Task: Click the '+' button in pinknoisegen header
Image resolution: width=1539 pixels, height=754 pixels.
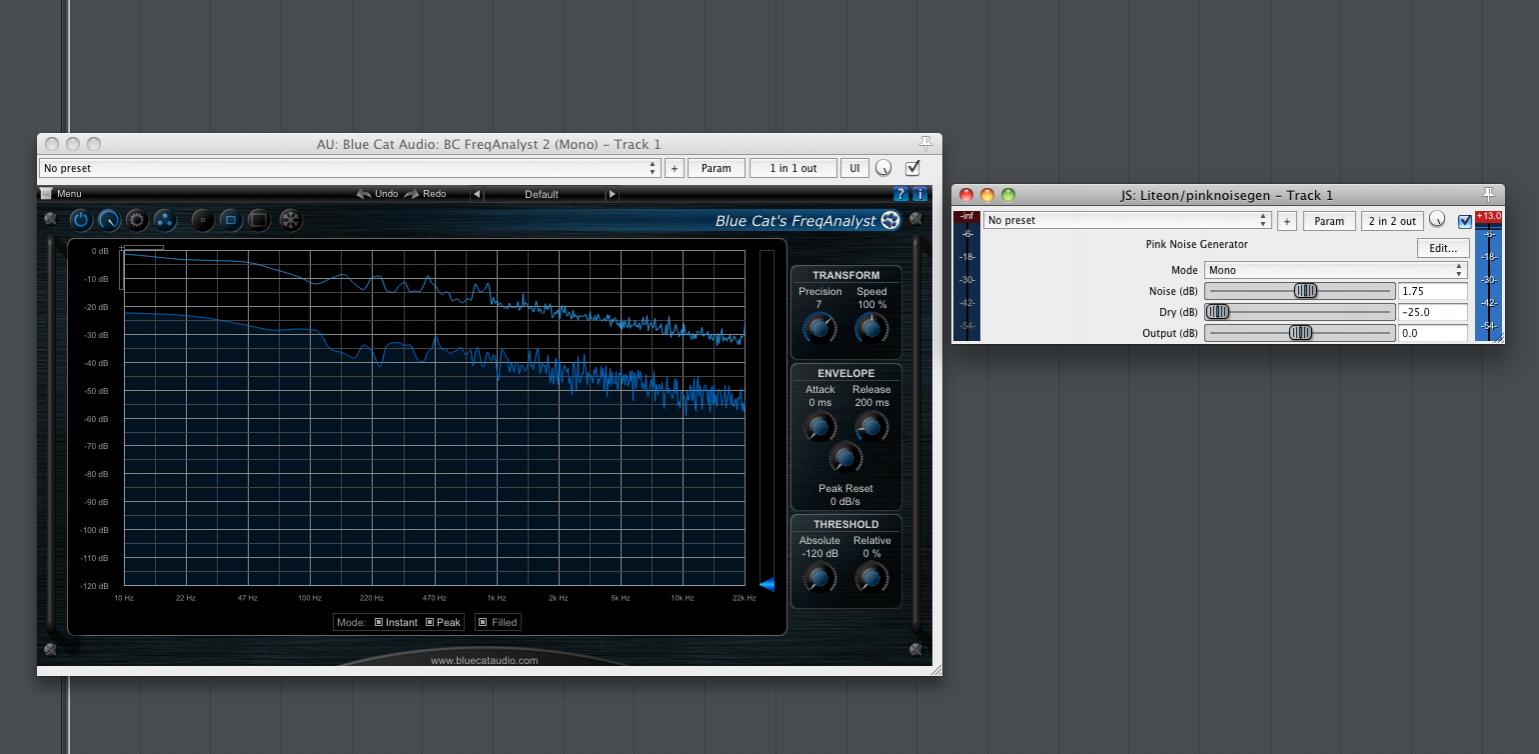Action: 1288,221
